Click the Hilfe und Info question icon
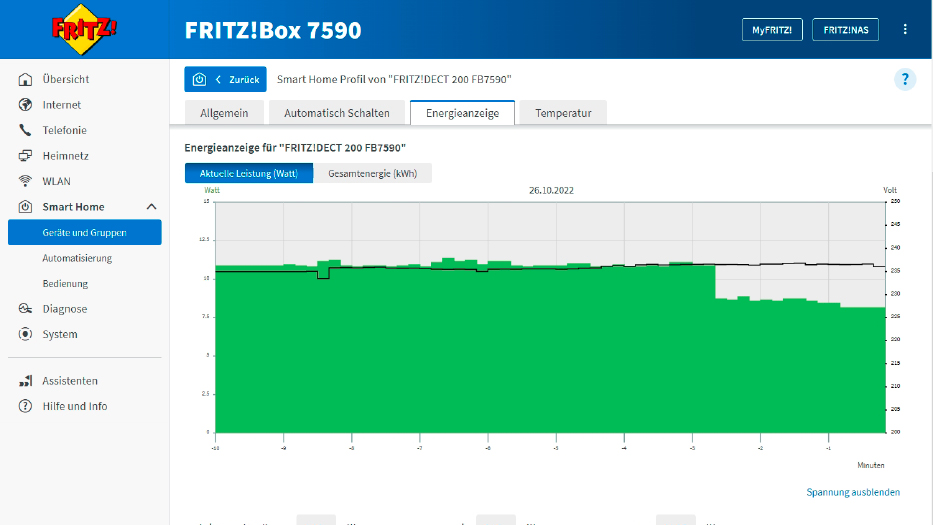This screenshot has width=933, height=525. pos(25,406)
